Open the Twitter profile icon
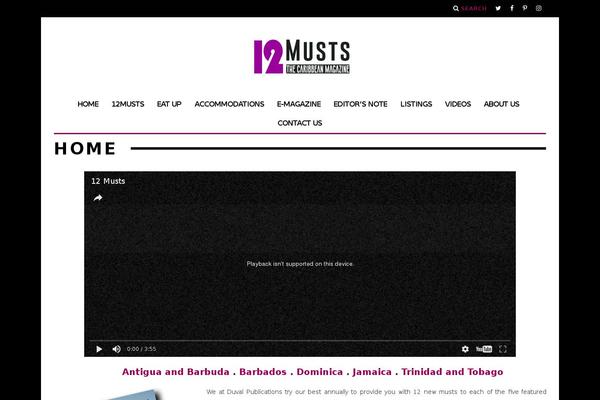 tap(498, 8)
